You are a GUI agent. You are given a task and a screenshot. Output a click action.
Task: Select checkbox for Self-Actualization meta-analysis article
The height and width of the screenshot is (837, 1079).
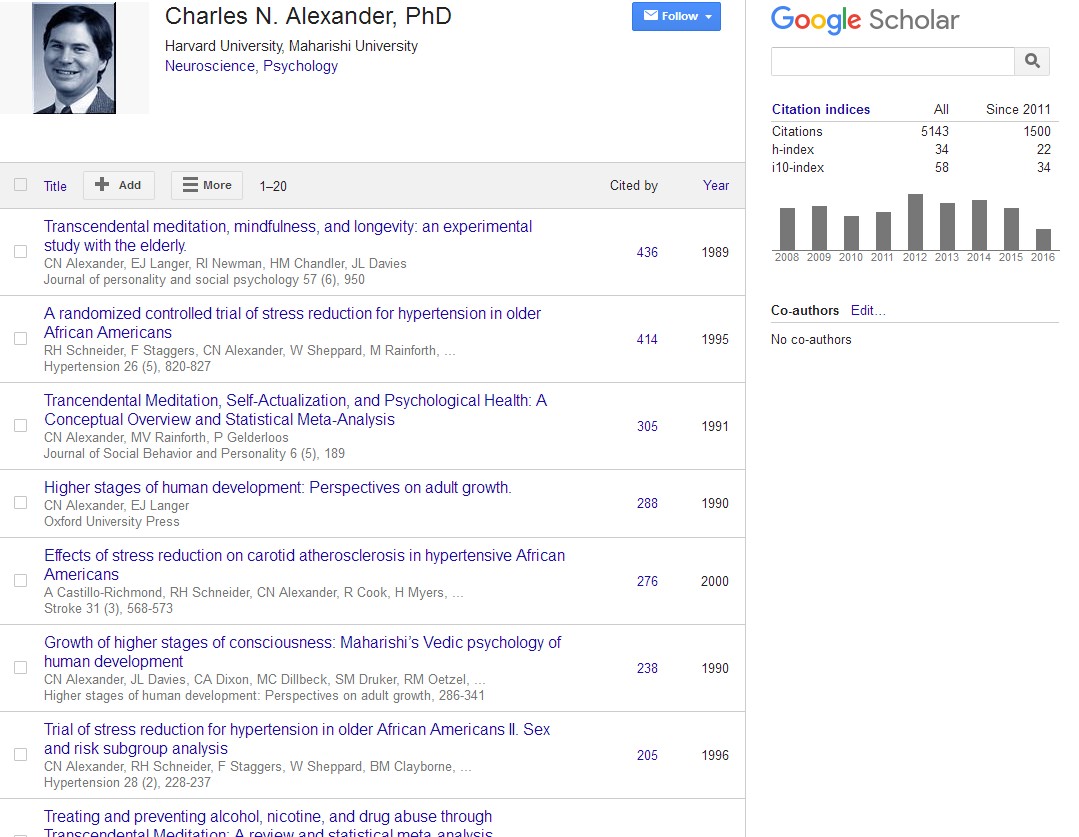(x=21, y=425)
